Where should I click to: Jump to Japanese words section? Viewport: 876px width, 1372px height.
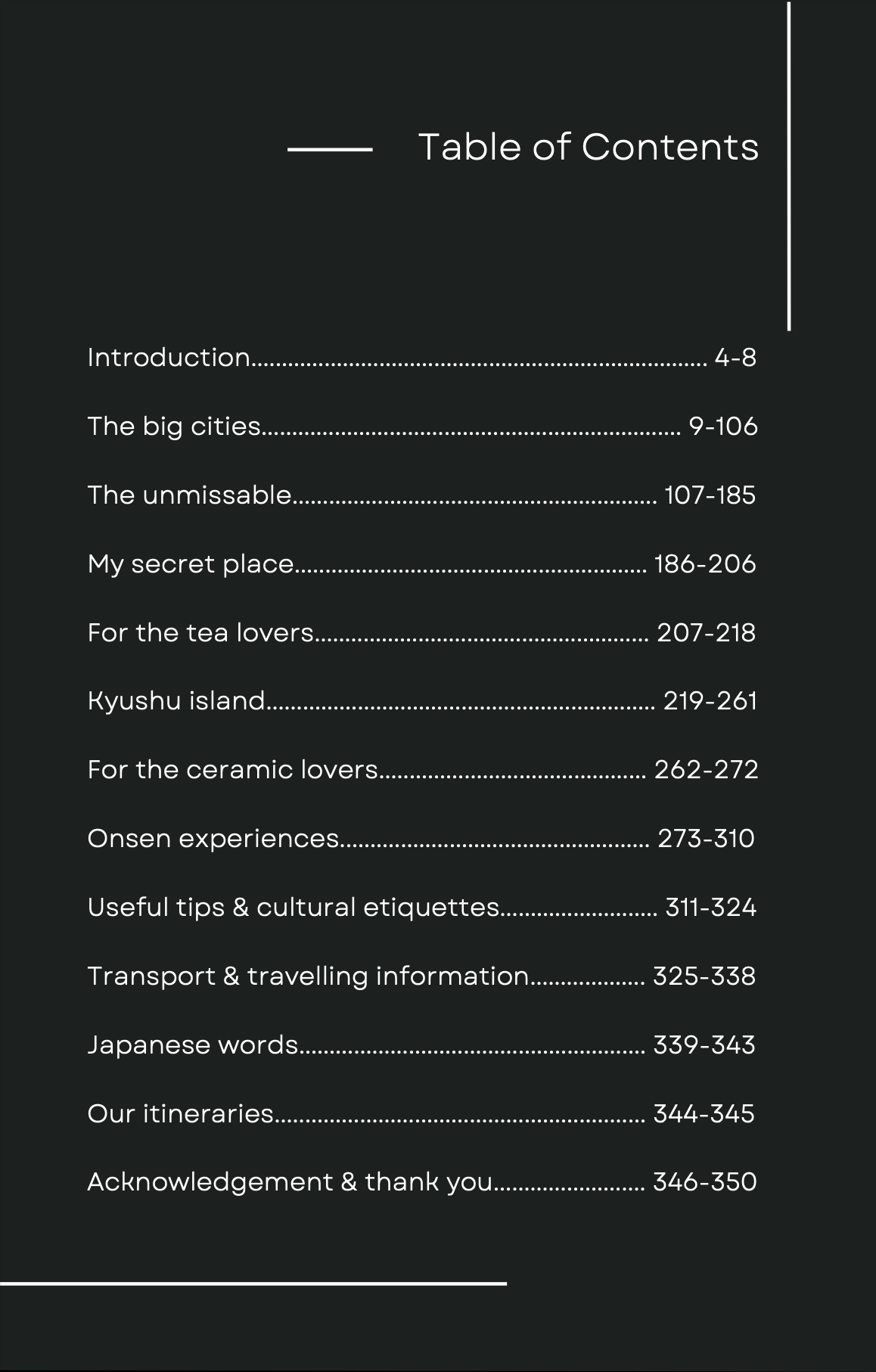193,1045
